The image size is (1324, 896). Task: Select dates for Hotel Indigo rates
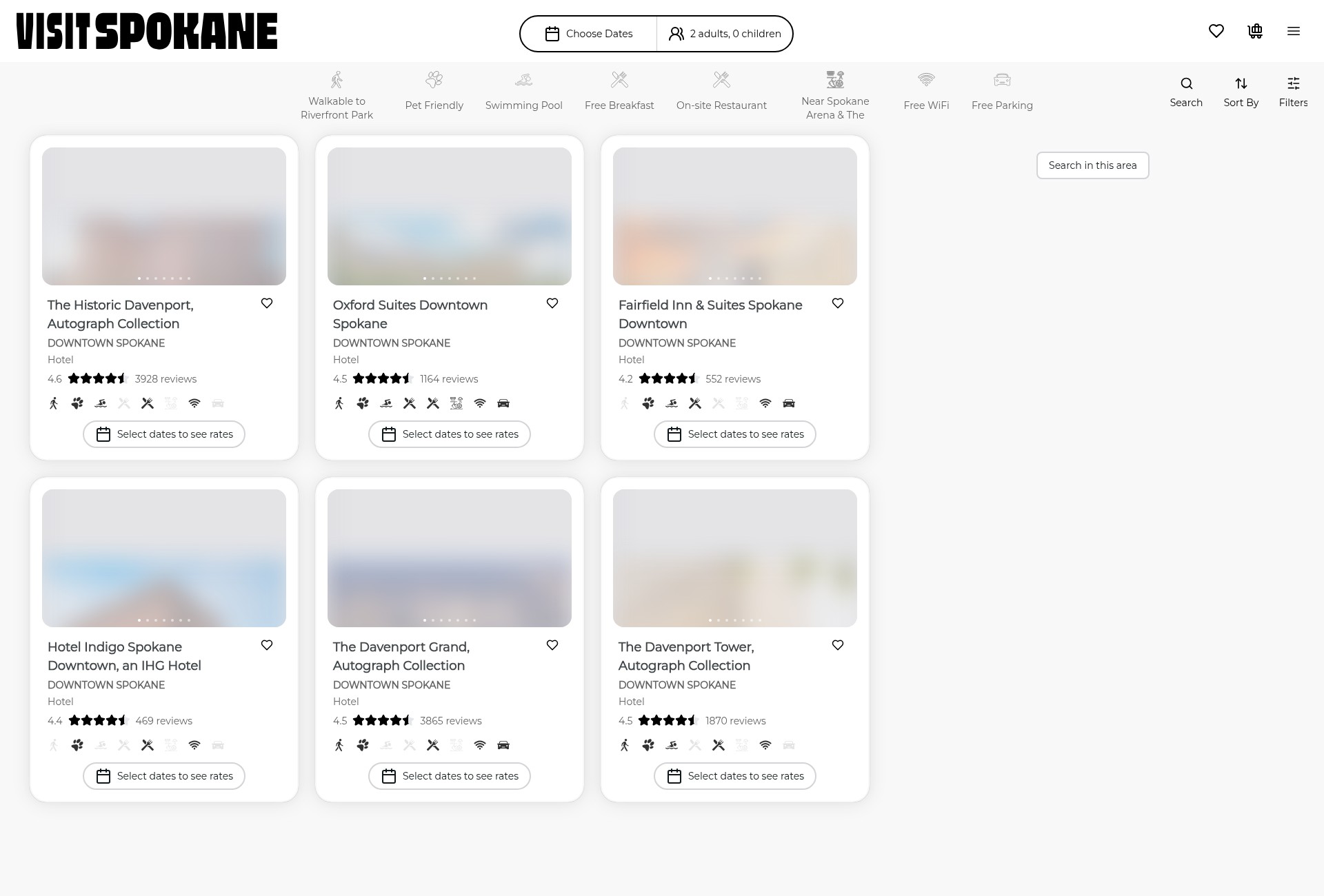[x=164, y=776]
